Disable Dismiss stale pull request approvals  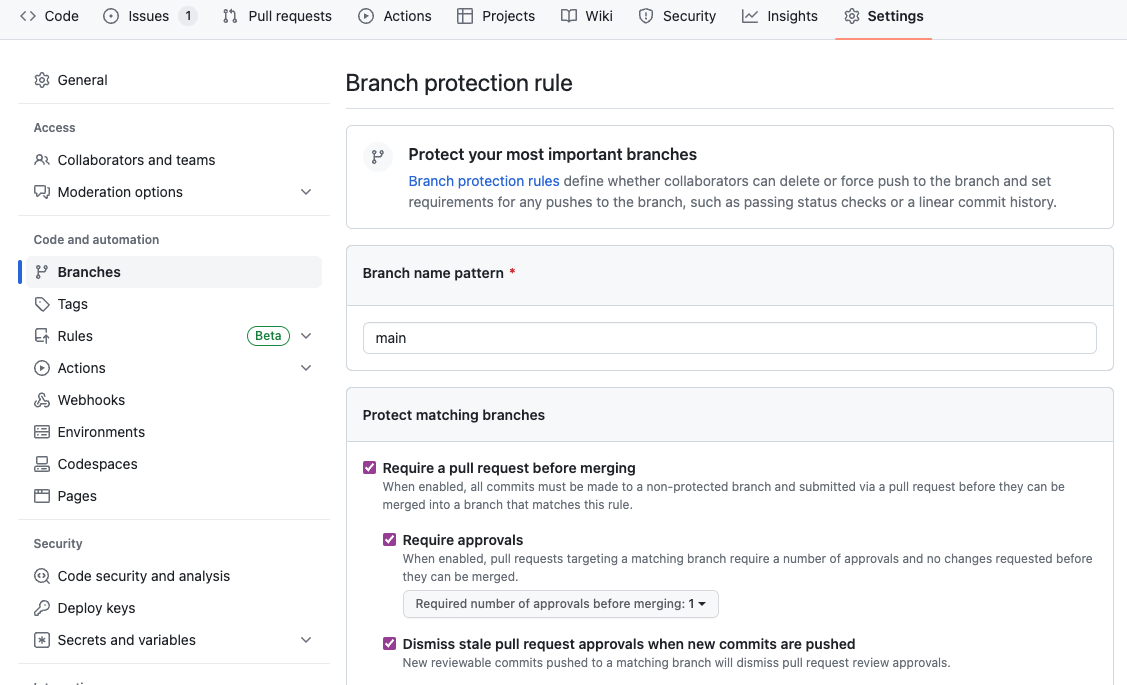coord(390,644)
